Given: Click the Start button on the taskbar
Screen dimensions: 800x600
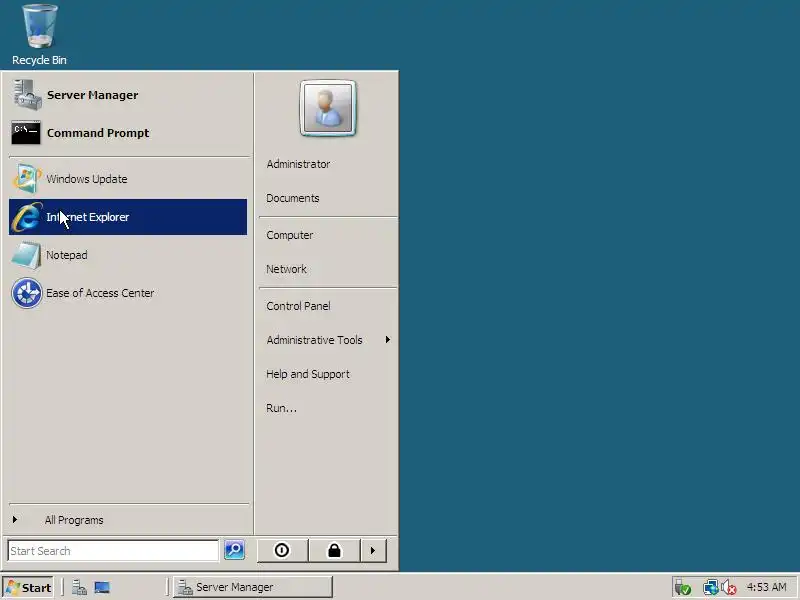Looking at the screenshot, I should point(29,588).
